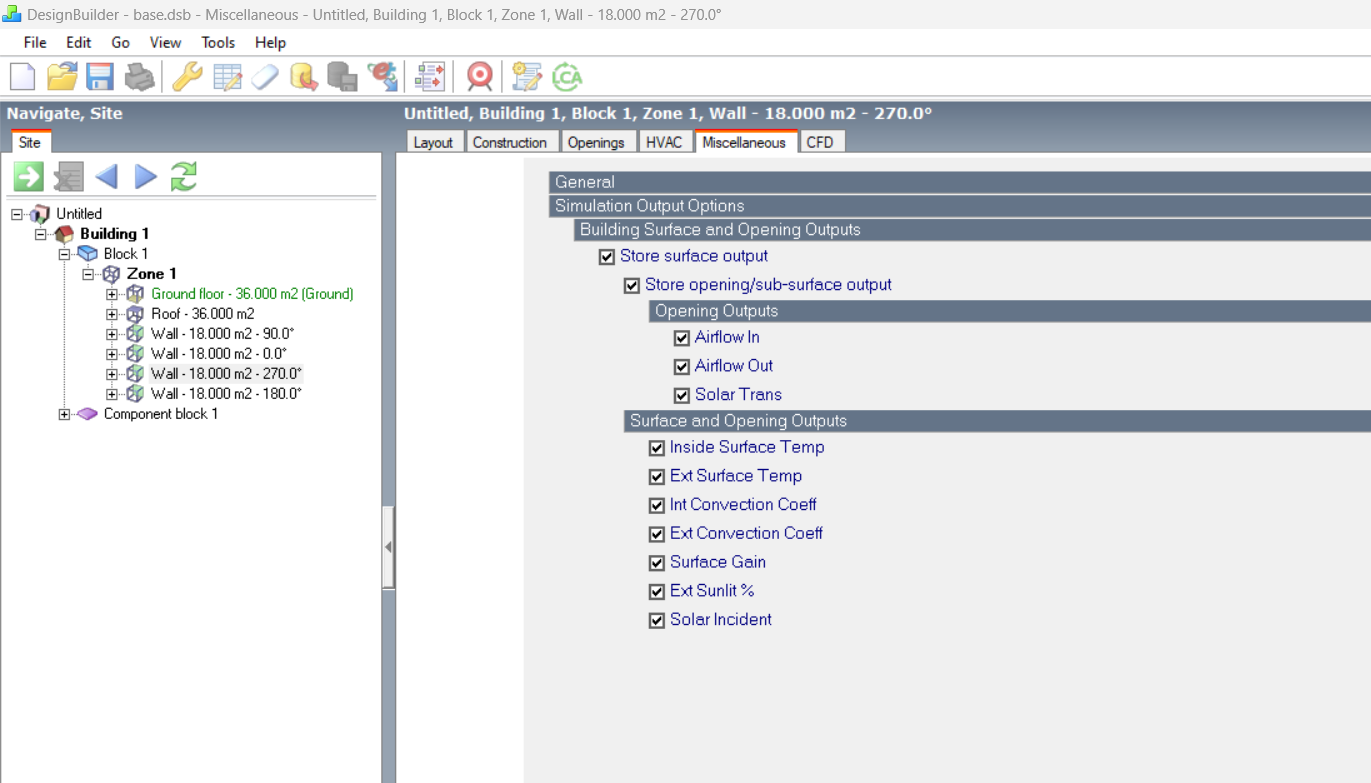Expand the General section header

[960, 182]
